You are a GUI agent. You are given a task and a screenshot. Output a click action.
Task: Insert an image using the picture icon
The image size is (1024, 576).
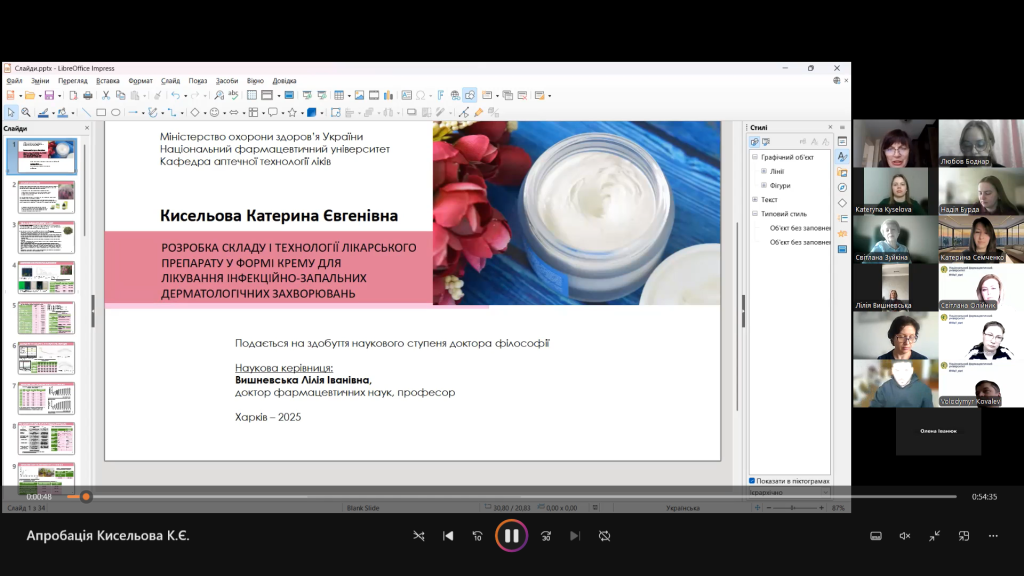[x=359, y=95]
